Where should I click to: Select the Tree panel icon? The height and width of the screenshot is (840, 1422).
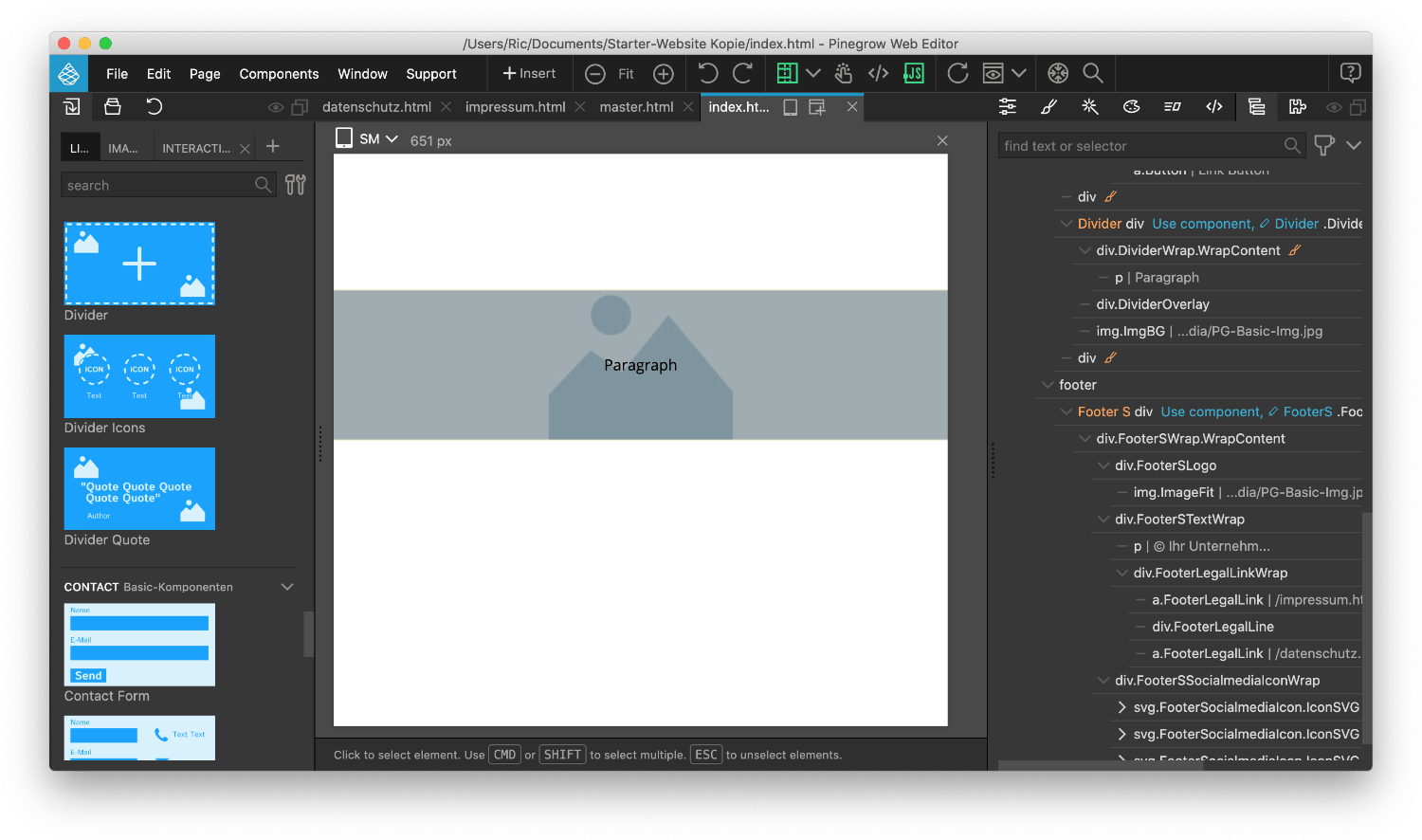click(x=1256, y=106)
